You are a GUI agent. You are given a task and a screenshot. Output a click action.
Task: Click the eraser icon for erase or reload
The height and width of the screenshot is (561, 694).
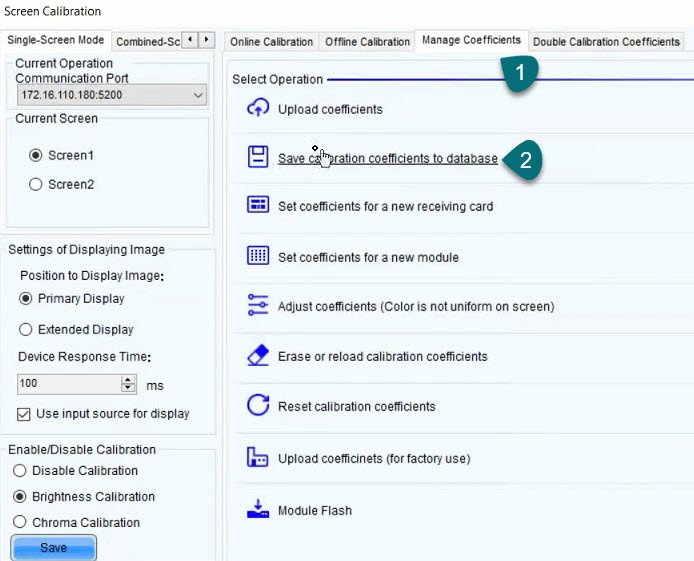(x=258, y=355)
